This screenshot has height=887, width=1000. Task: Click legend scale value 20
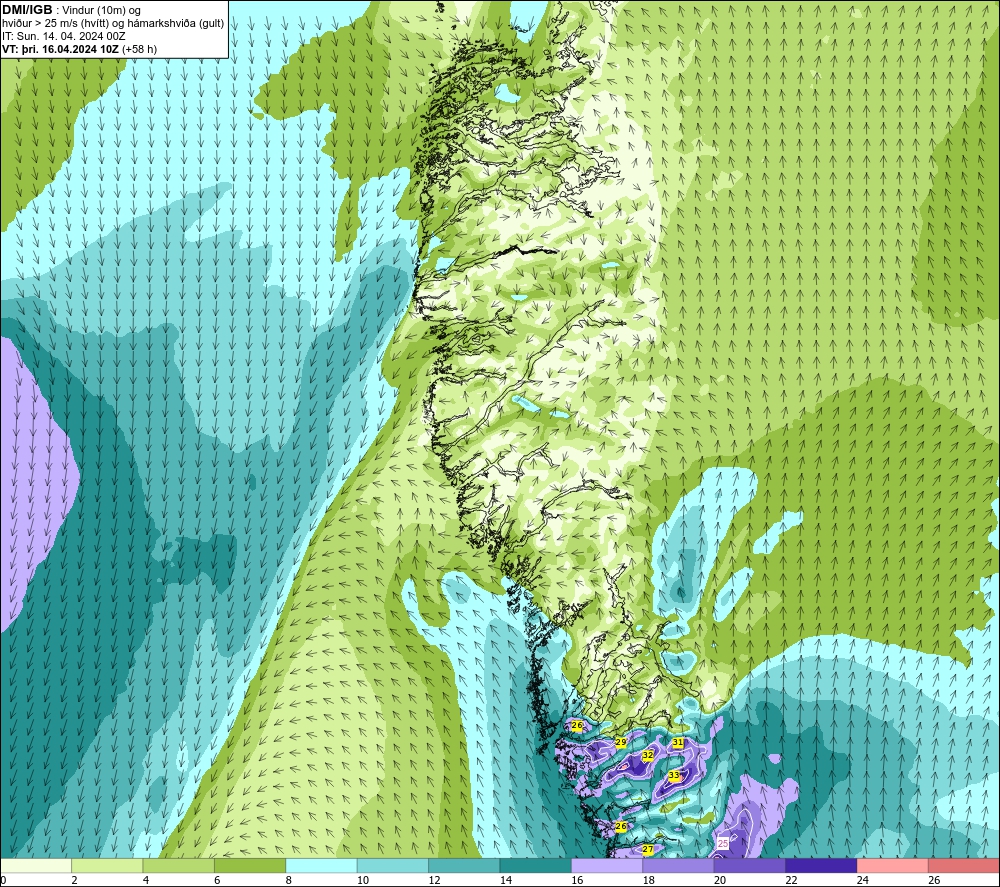coord(720,880)
